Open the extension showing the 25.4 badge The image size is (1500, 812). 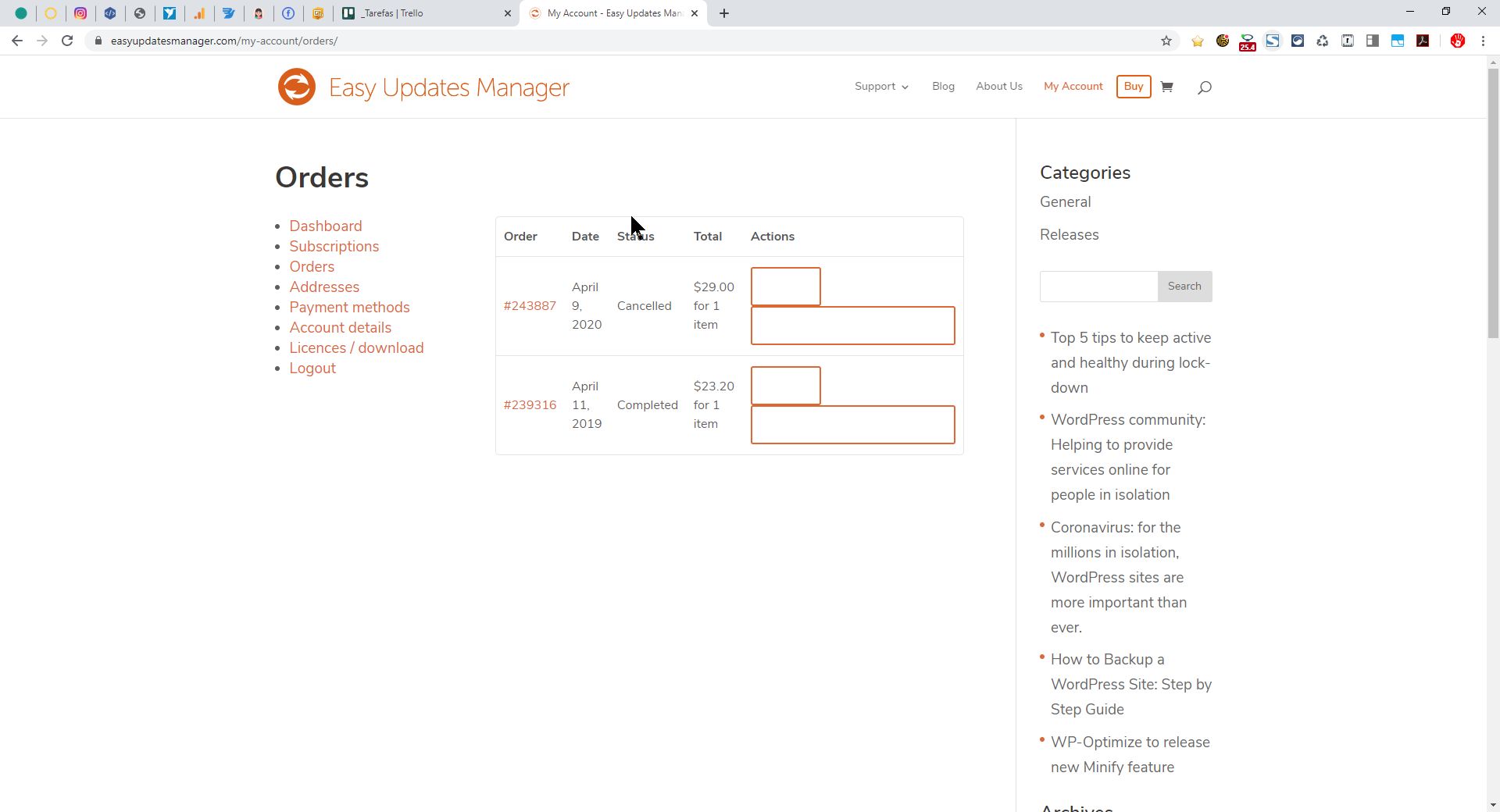1248,41
